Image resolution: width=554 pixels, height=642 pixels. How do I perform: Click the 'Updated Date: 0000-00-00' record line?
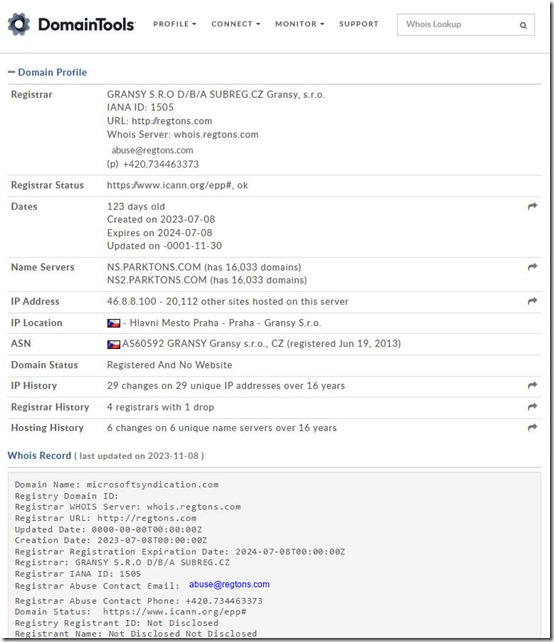tap(109, 529)
